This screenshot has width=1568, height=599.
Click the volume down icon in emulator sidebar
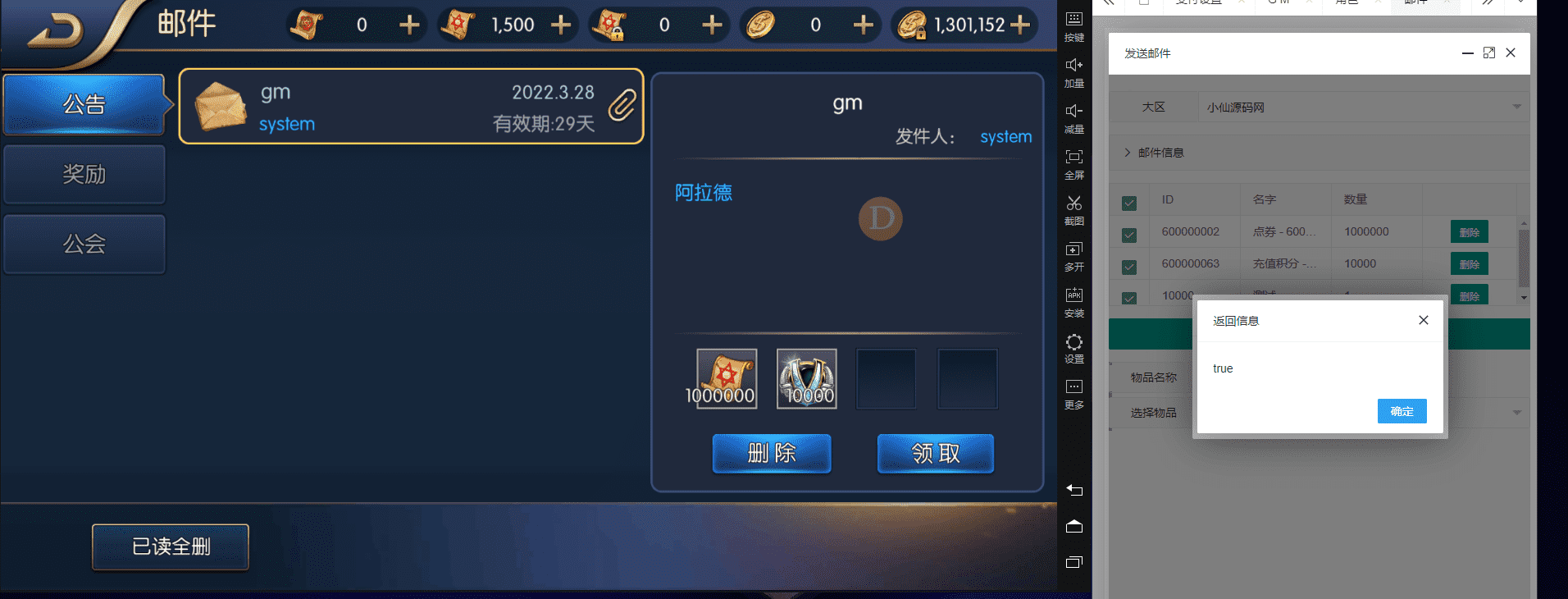coord(1073,111)
